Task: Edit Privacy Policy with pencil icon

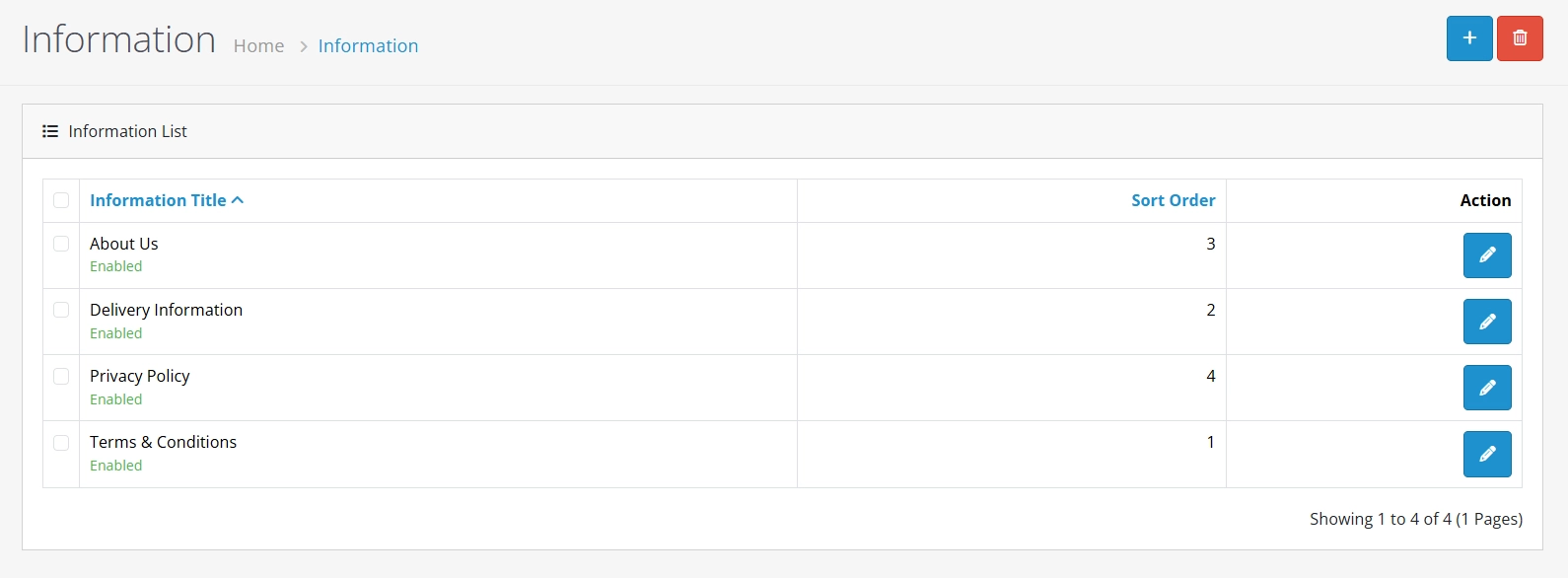Action: (1487, 388)
